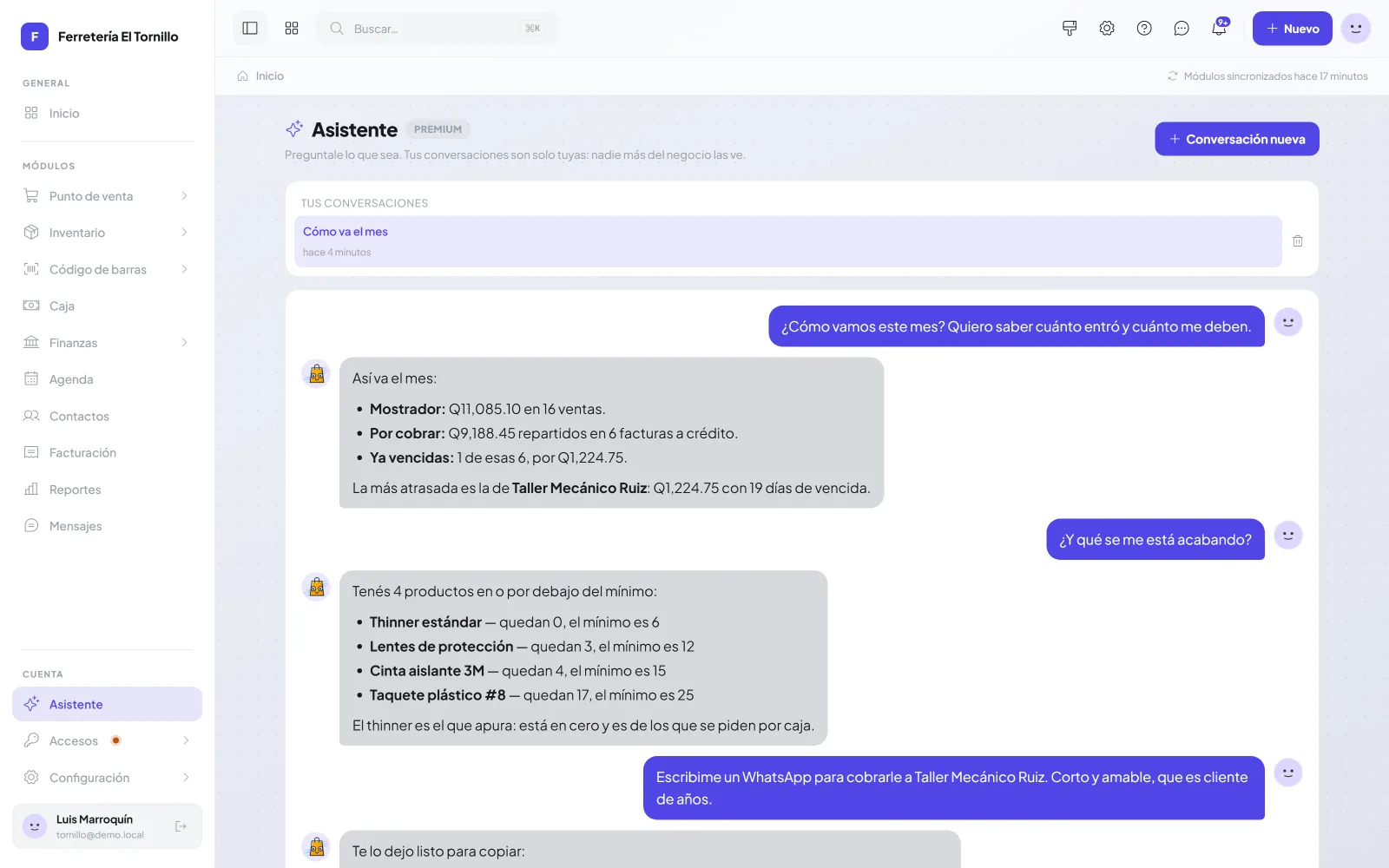Open the apps grid icon in top bar
The width and height of the screenshot is (1389, 868).
click(x=292, y=29)
